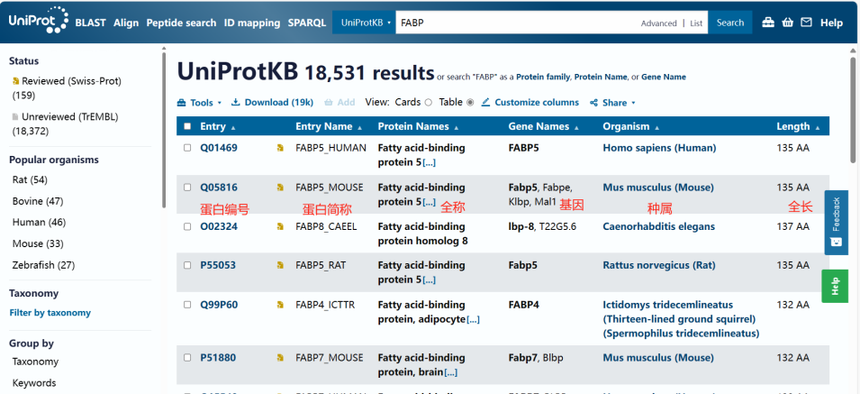Open Homo sapiens (Human) organism link
860x394 pixels.
[659, 148]
